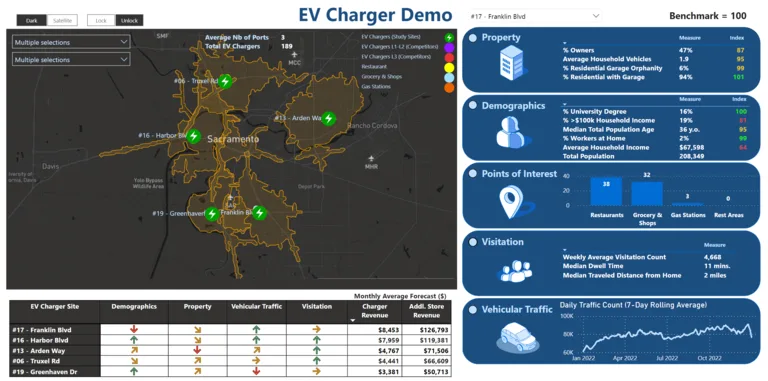Viewport: 768px width, 381px height.
Task: Click the Vehicular Traffic car icon
Action: [518, 338]
